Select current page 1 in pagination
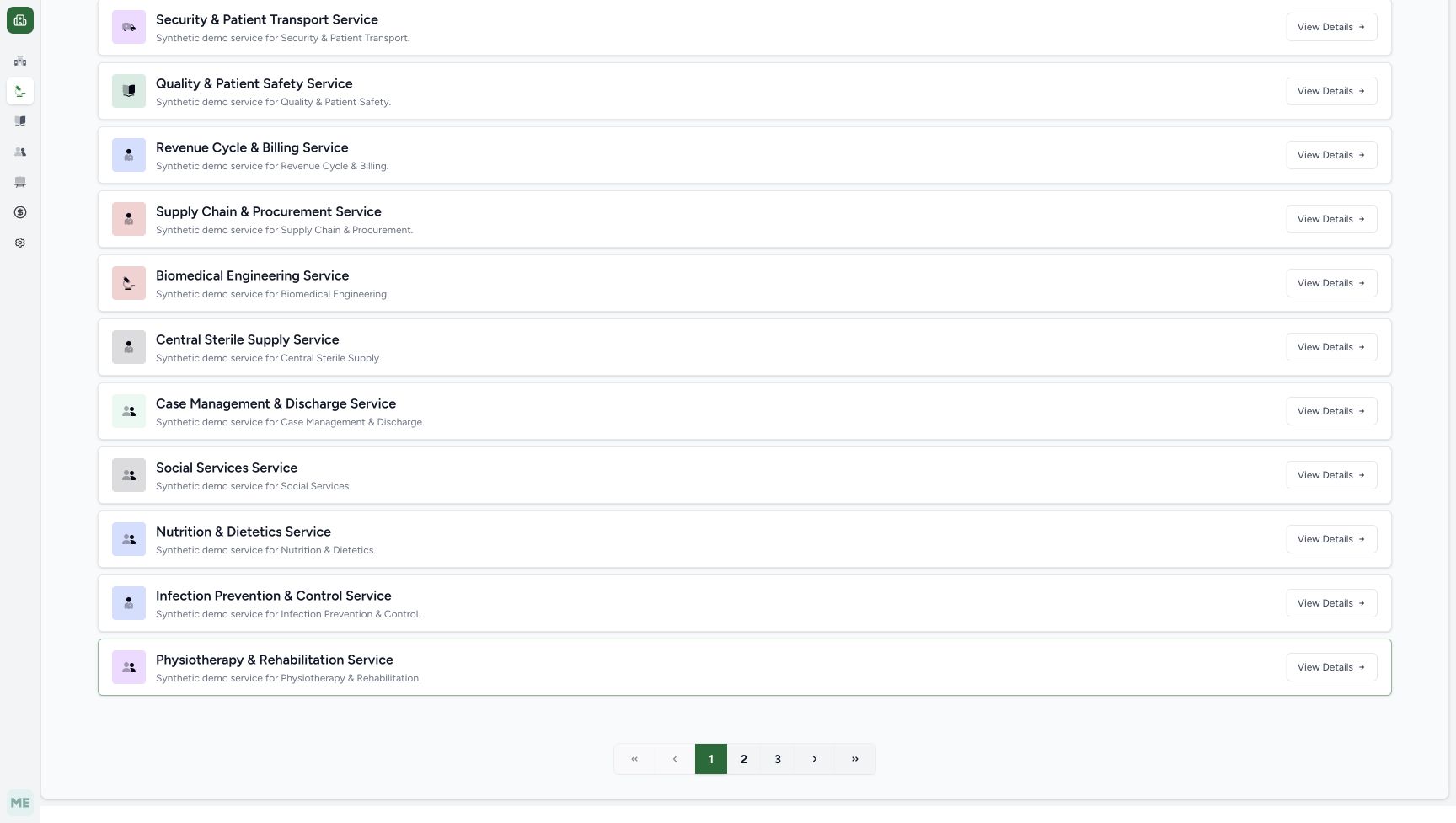 [711, 759]
